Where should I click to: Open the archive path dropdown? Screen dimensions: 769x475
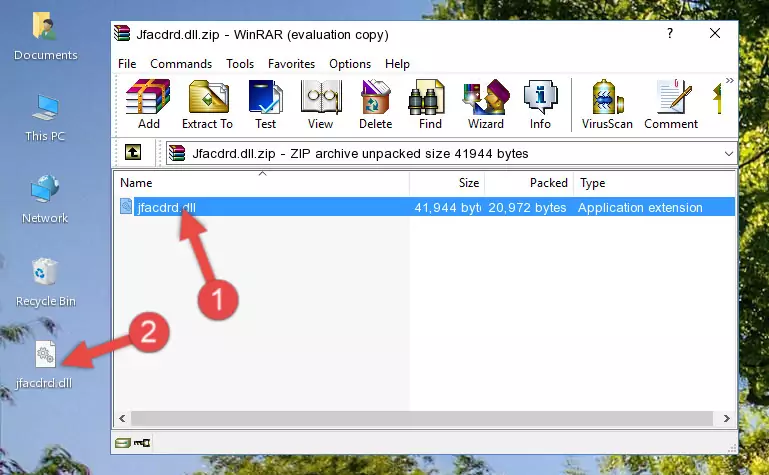pyautogui.click(x=729, y=153)
